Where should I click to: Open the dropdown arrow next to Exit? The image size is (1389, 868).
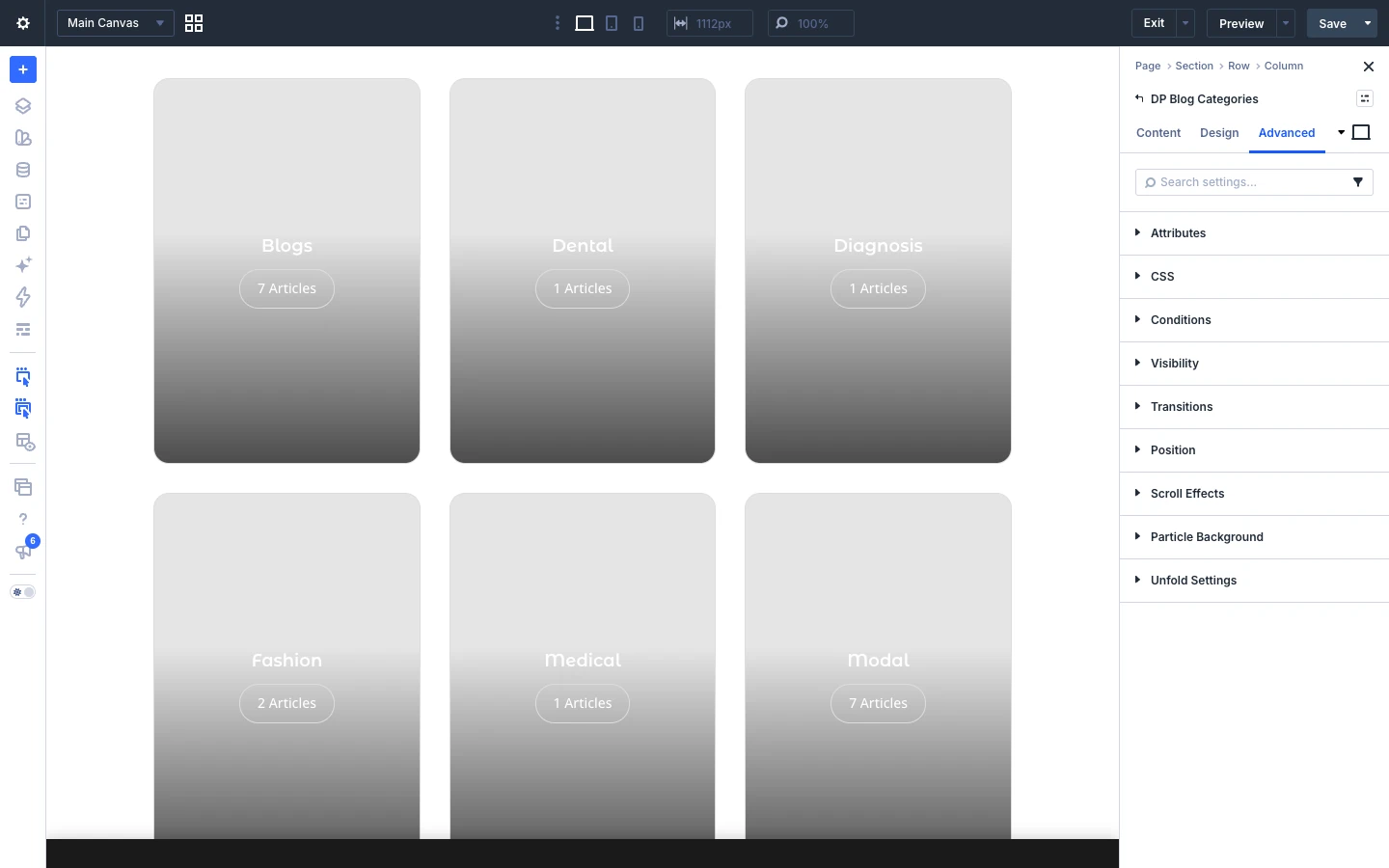pyautogui.click(x=1185, y=23)
